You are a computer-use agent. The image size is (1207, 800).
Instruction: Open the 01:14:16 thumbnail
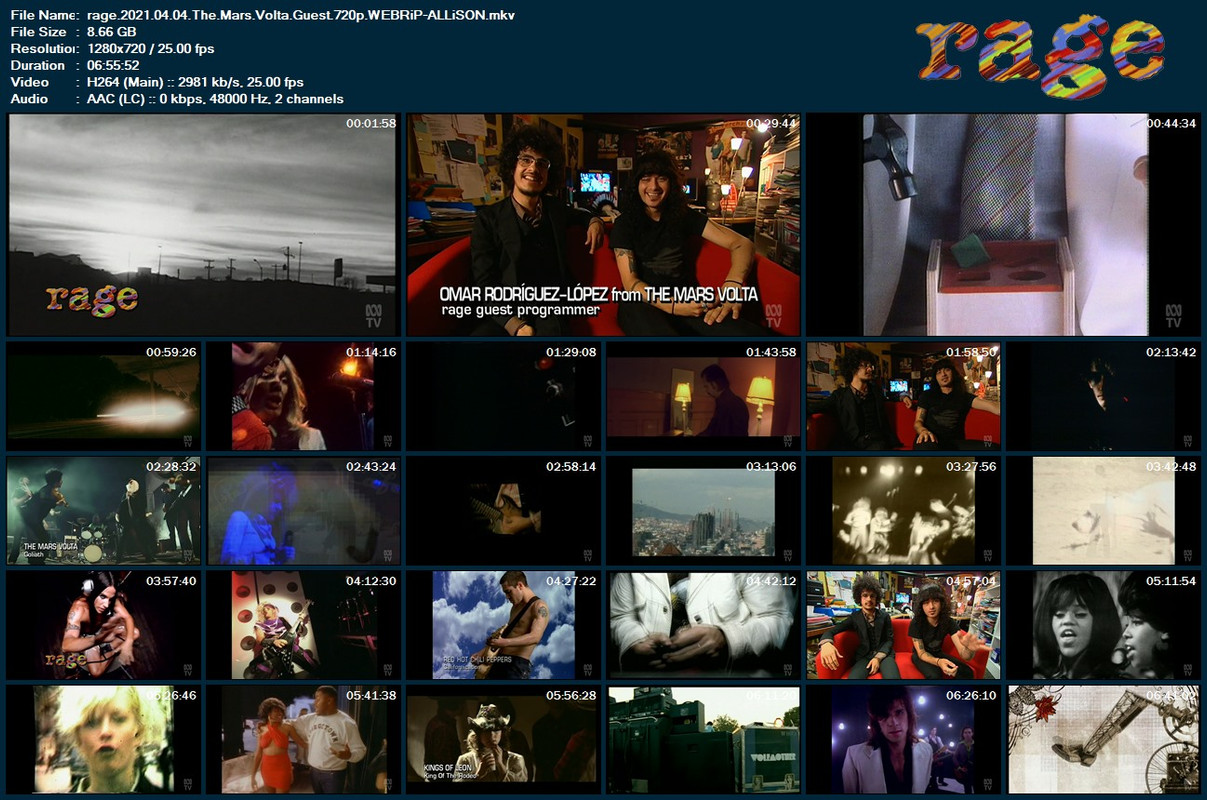click(303, 396)
